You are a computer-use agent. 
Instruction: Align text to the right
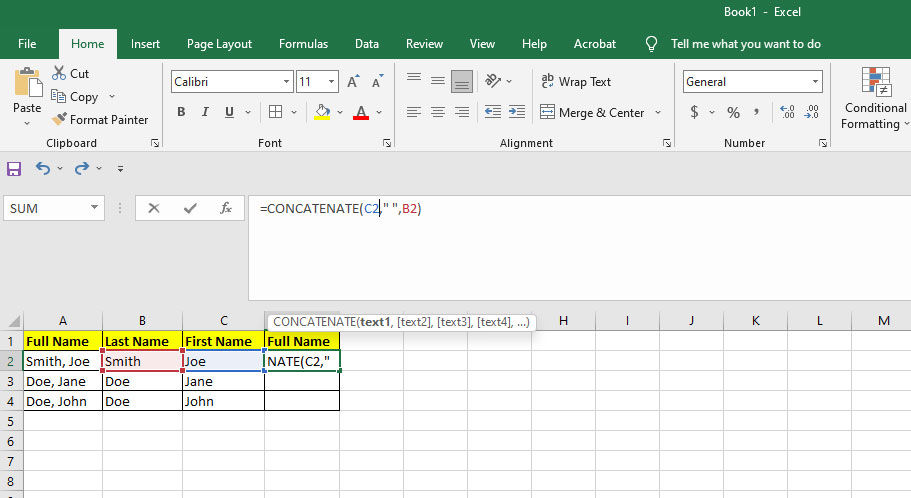pos(462,112)
